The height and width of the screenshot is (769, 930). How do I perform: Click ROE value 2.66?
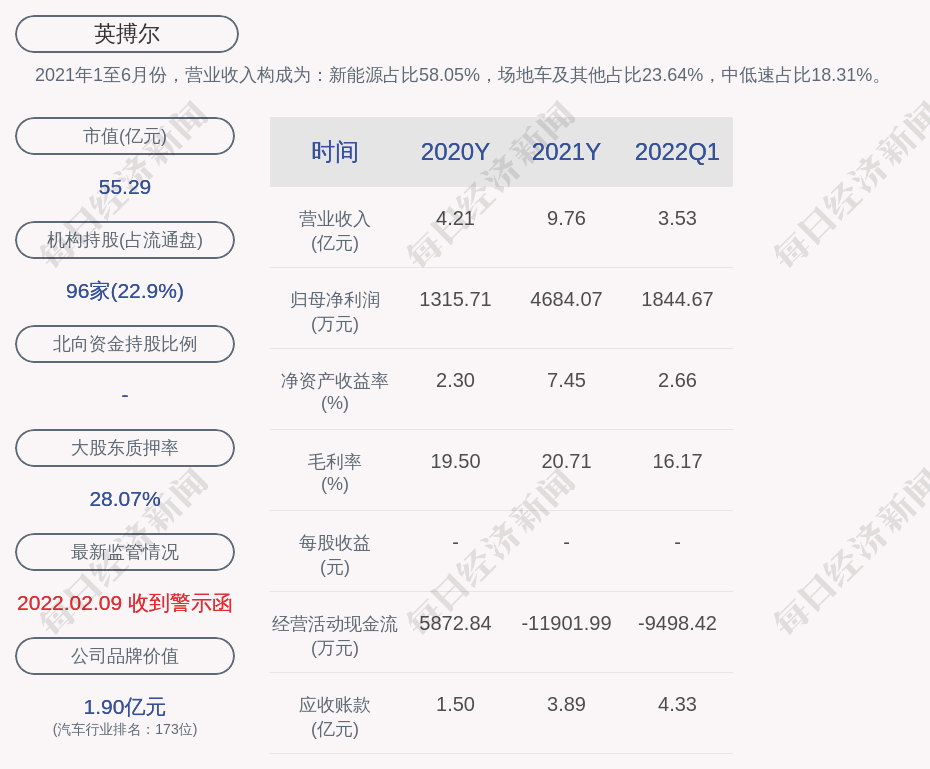[x=677, y=380]
